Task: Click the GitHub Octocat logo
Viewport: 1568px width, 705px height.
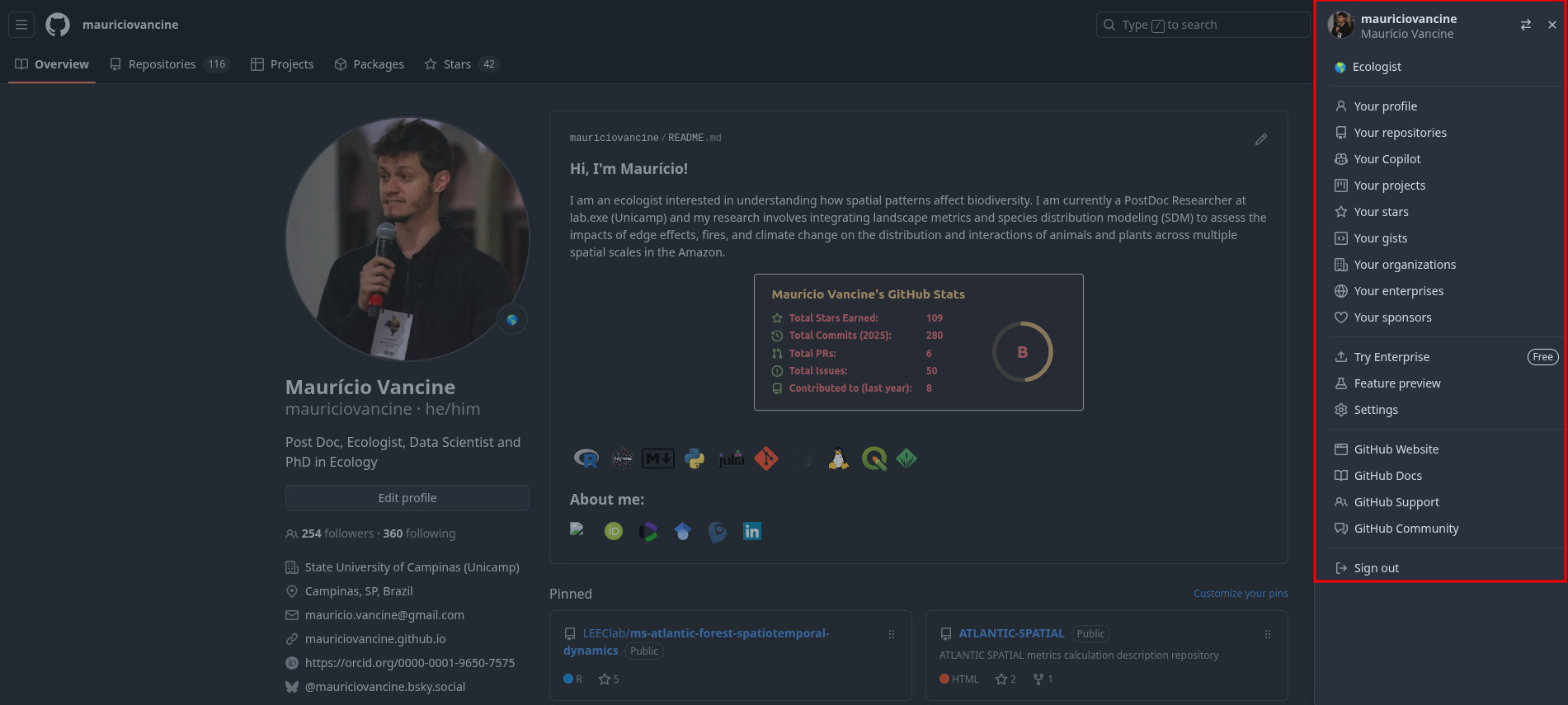Action: [x=58, y=25]
